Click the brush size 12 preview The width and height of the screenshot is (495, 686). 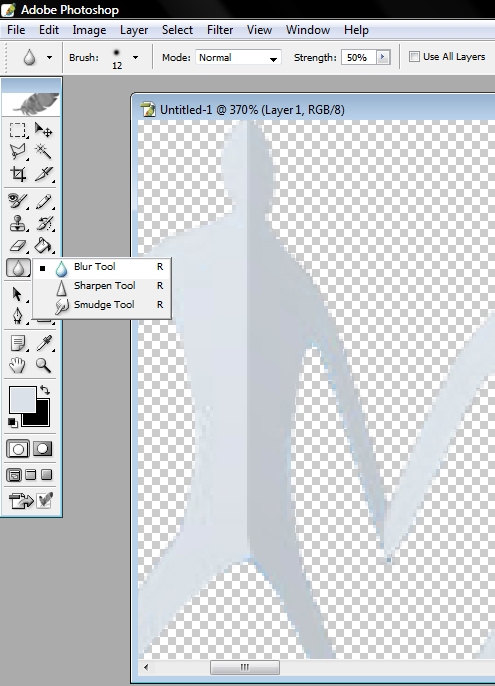(x=116, y=58)
